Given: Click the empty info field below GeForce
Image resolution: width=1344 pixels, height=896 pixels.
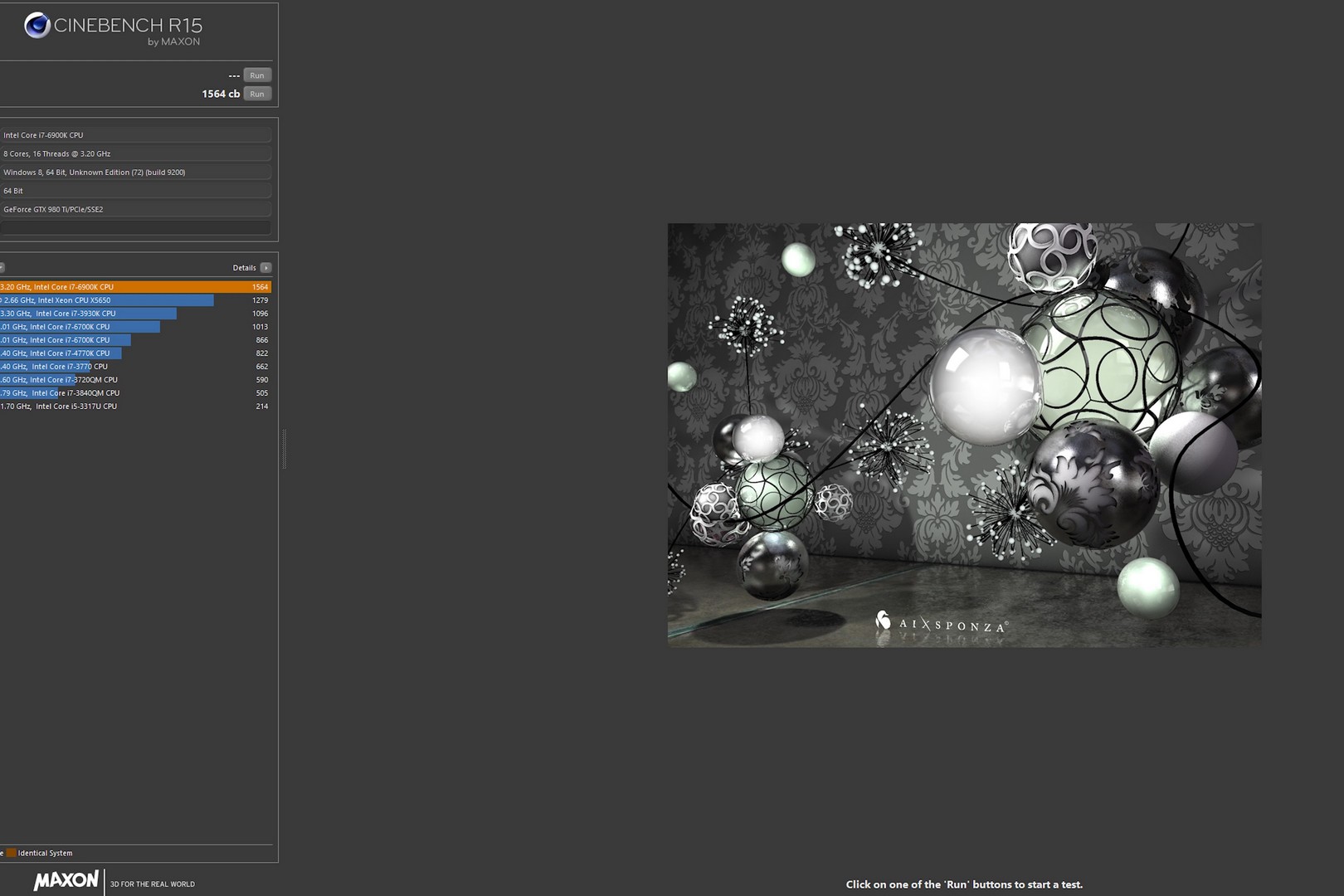Looking at the screenshot, I should click(135, 227).
